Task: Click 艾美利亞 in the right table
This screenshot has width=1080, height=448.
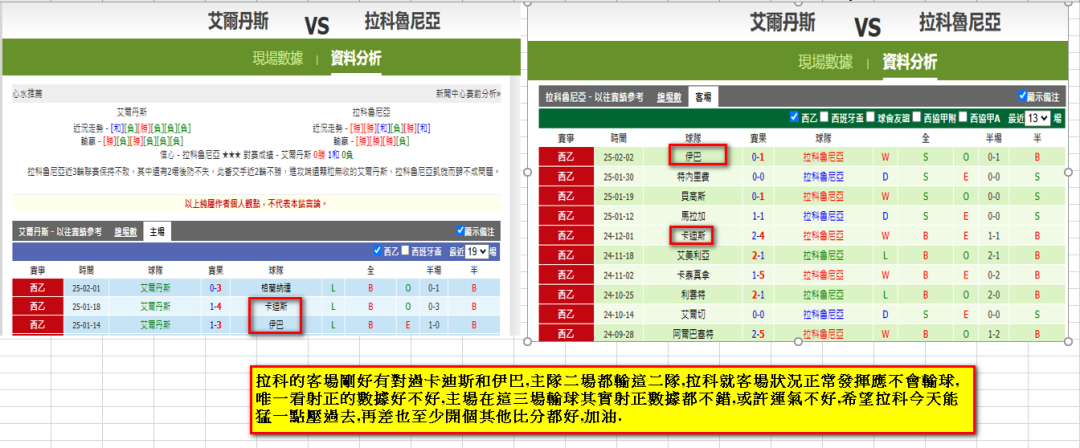Action: 691,256
